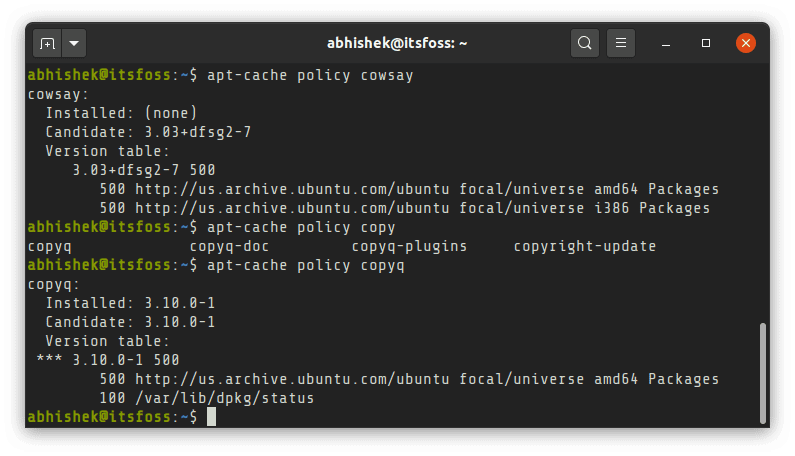Open a new terminal tab

(47, 44)
